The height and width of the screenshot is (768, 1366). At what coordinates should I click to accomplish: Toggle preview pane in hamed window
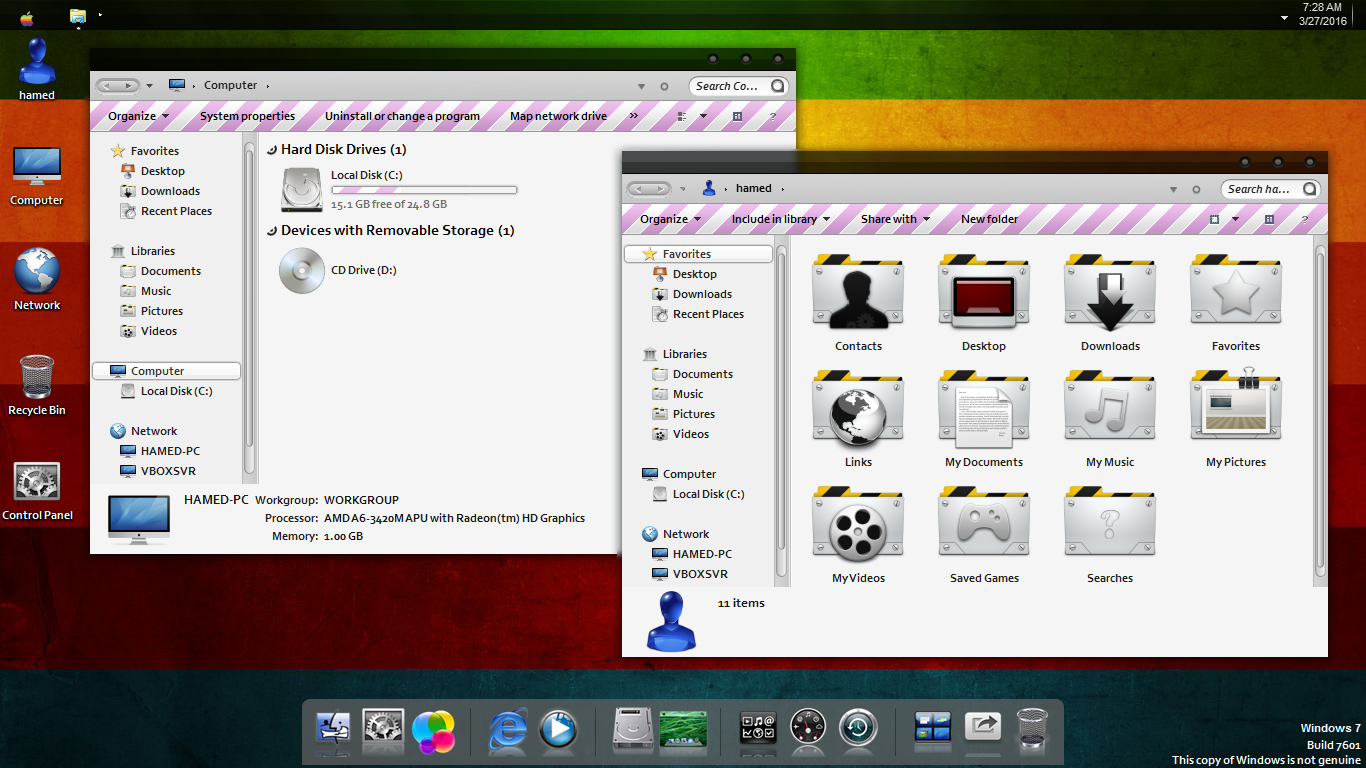pyautogui.click(x=1269, y=219)
